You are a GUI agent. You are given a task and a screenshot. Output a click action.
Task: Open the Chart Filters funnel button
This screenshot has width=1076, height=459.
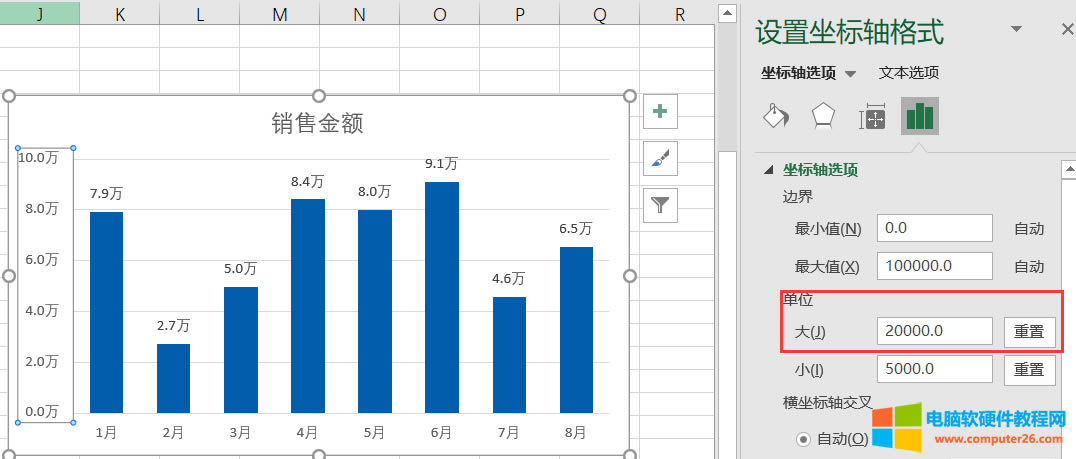click(x=659, y=205)
